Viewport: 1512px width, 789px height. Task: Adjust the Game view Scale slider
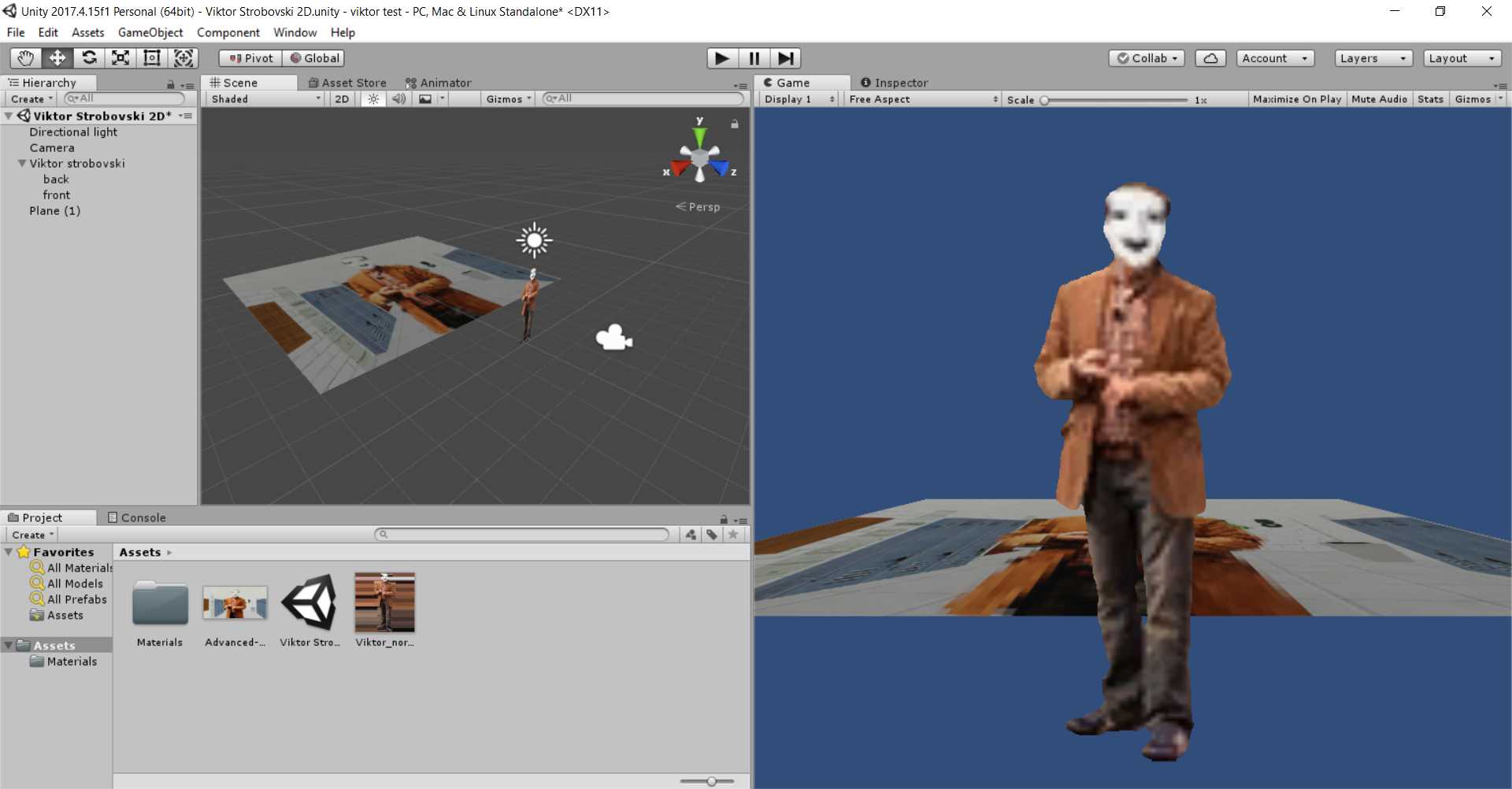[x=1045, y=100]
